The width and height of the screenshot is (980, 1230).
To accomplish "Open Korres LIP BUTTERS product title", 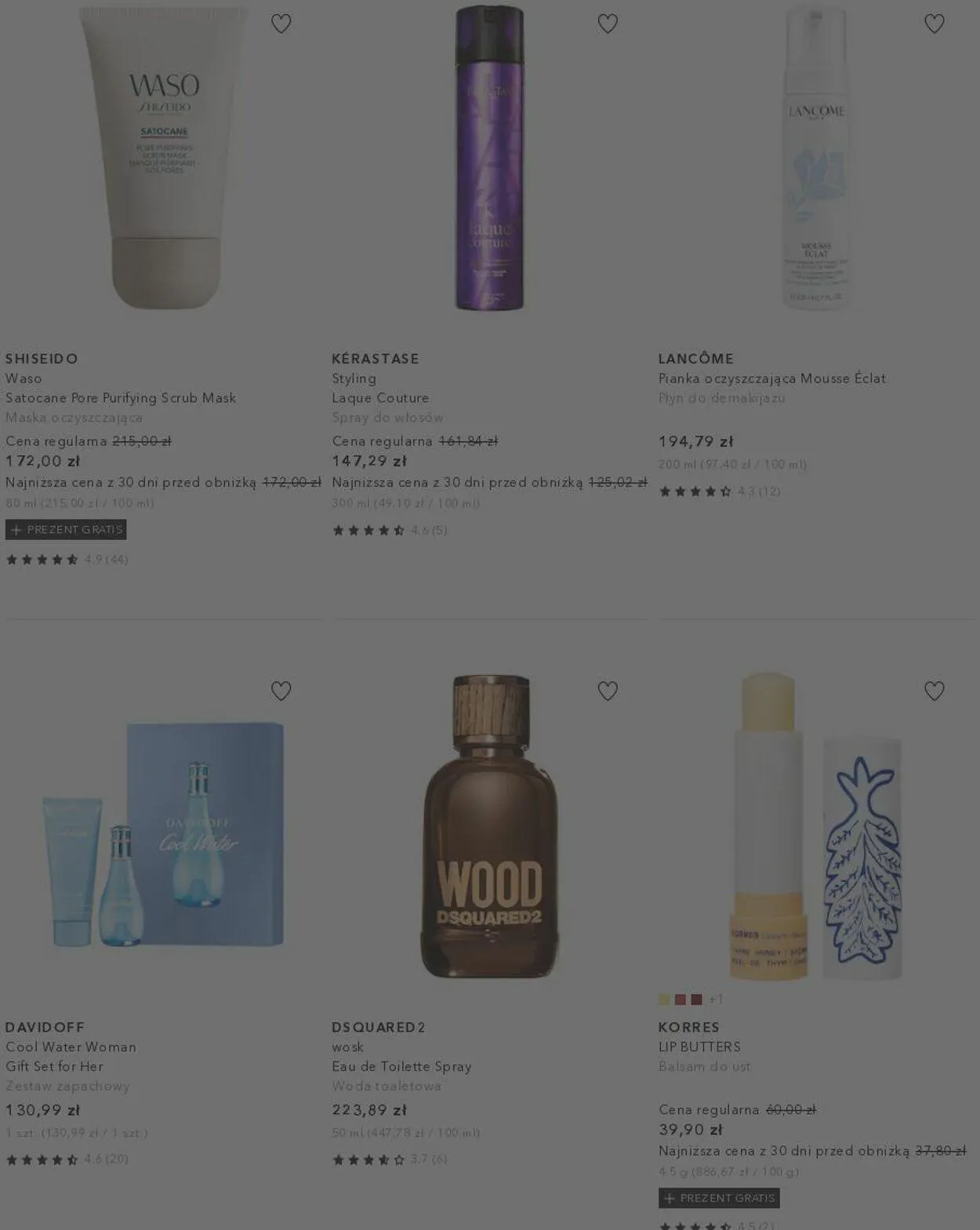I will [699, 1047].
